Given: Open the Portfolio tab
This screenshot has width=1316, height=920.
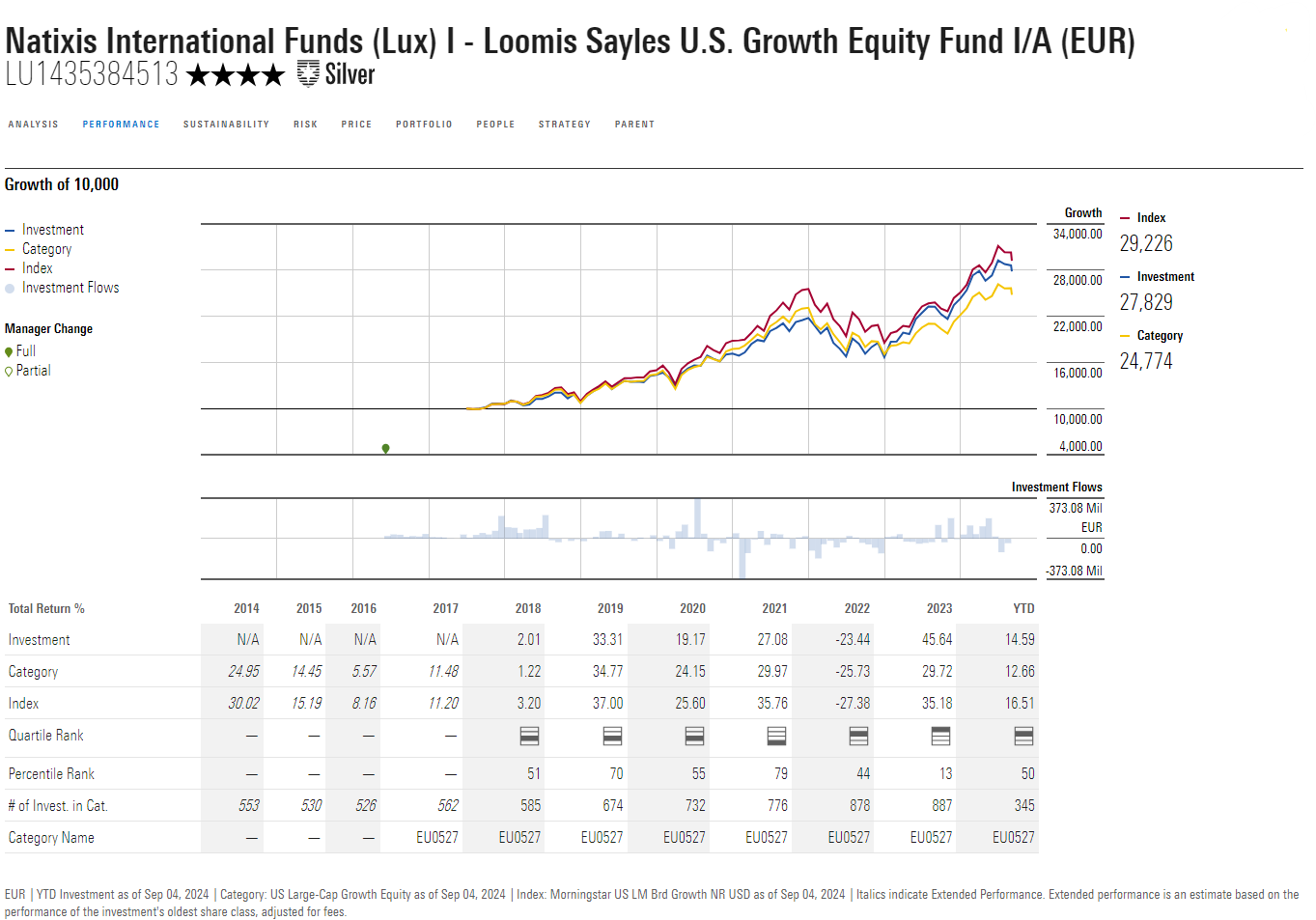Looking at the screenshot, I should pyautogui.click(x=425, y=125).
